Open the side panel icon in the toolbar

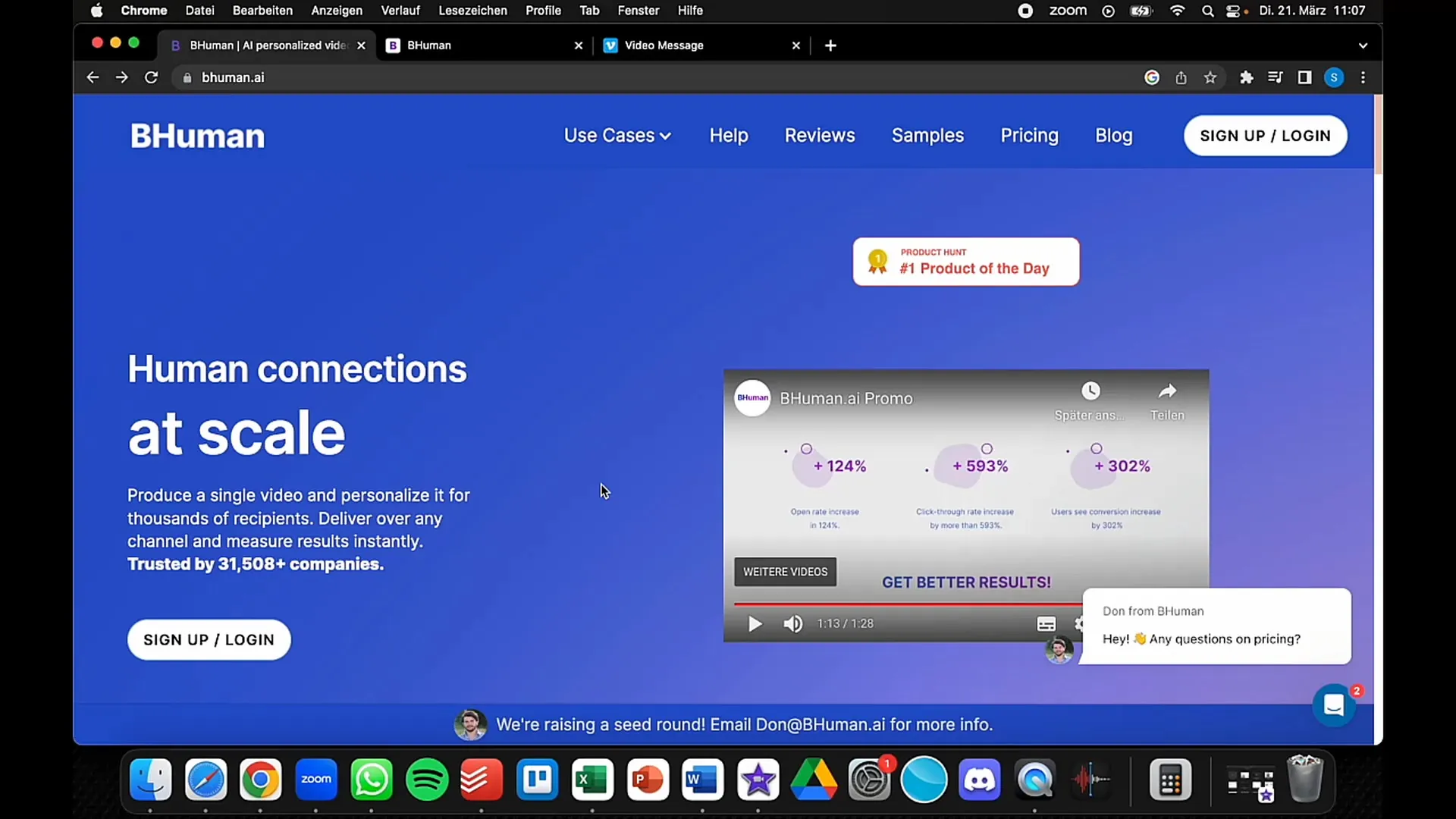(x=1304, y=77)
